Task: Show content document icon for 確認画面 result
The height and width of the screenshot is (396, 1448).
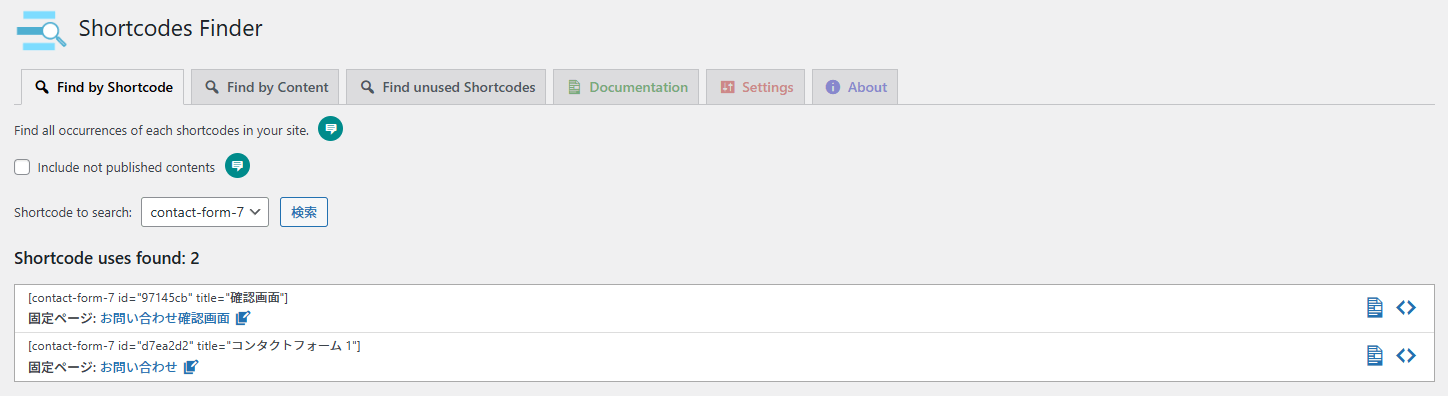Action: point(1375,307)
